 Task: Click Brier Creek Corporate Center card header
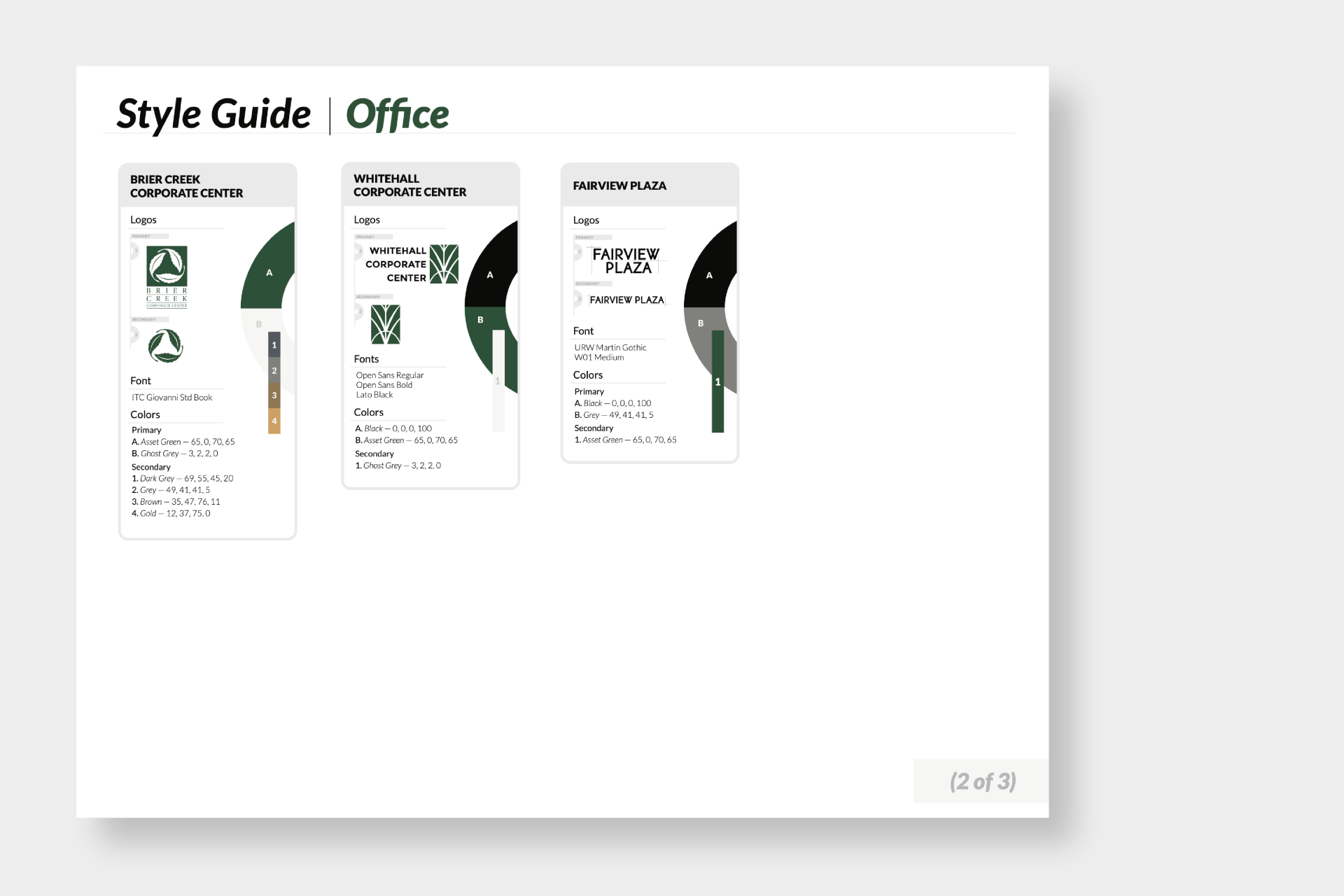207,186
